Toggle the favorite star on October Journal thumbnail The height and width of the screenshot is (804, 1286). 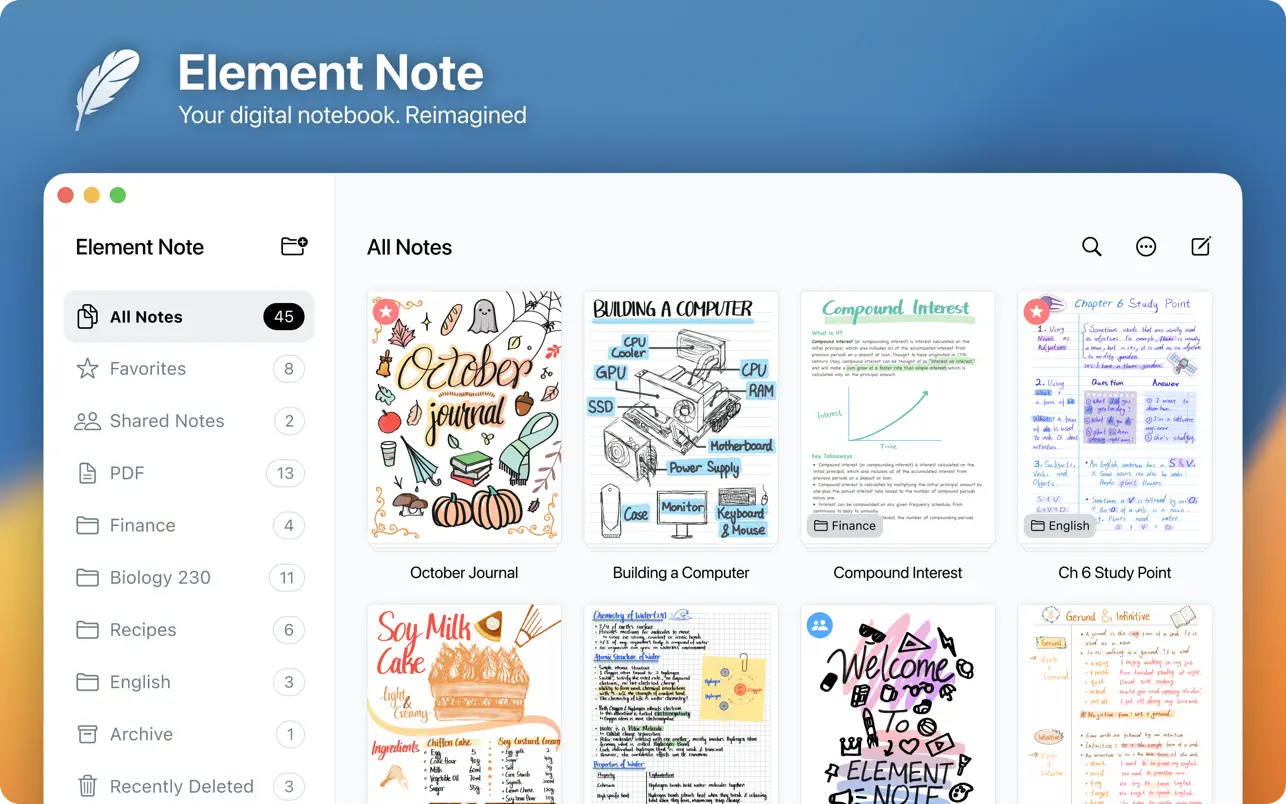[x=386, y=311]
